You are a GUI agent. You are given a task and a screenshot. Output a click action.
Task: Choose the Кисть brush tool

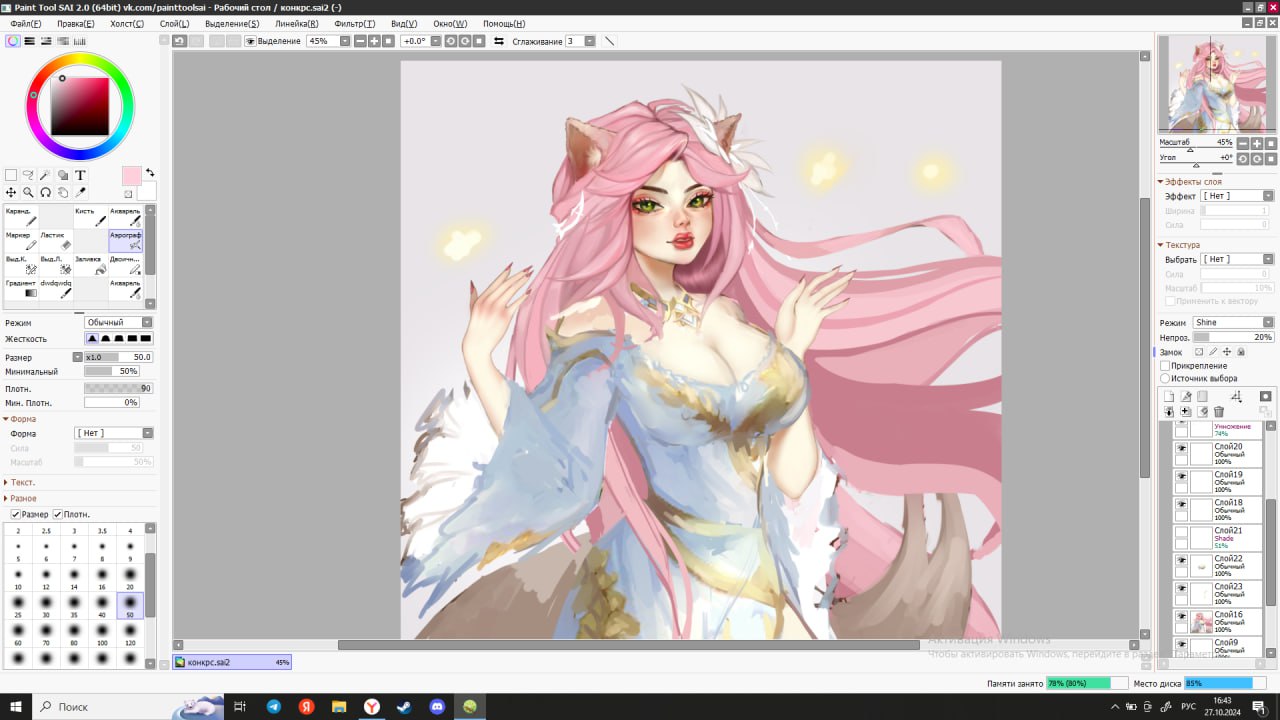[x=91, y=216]
